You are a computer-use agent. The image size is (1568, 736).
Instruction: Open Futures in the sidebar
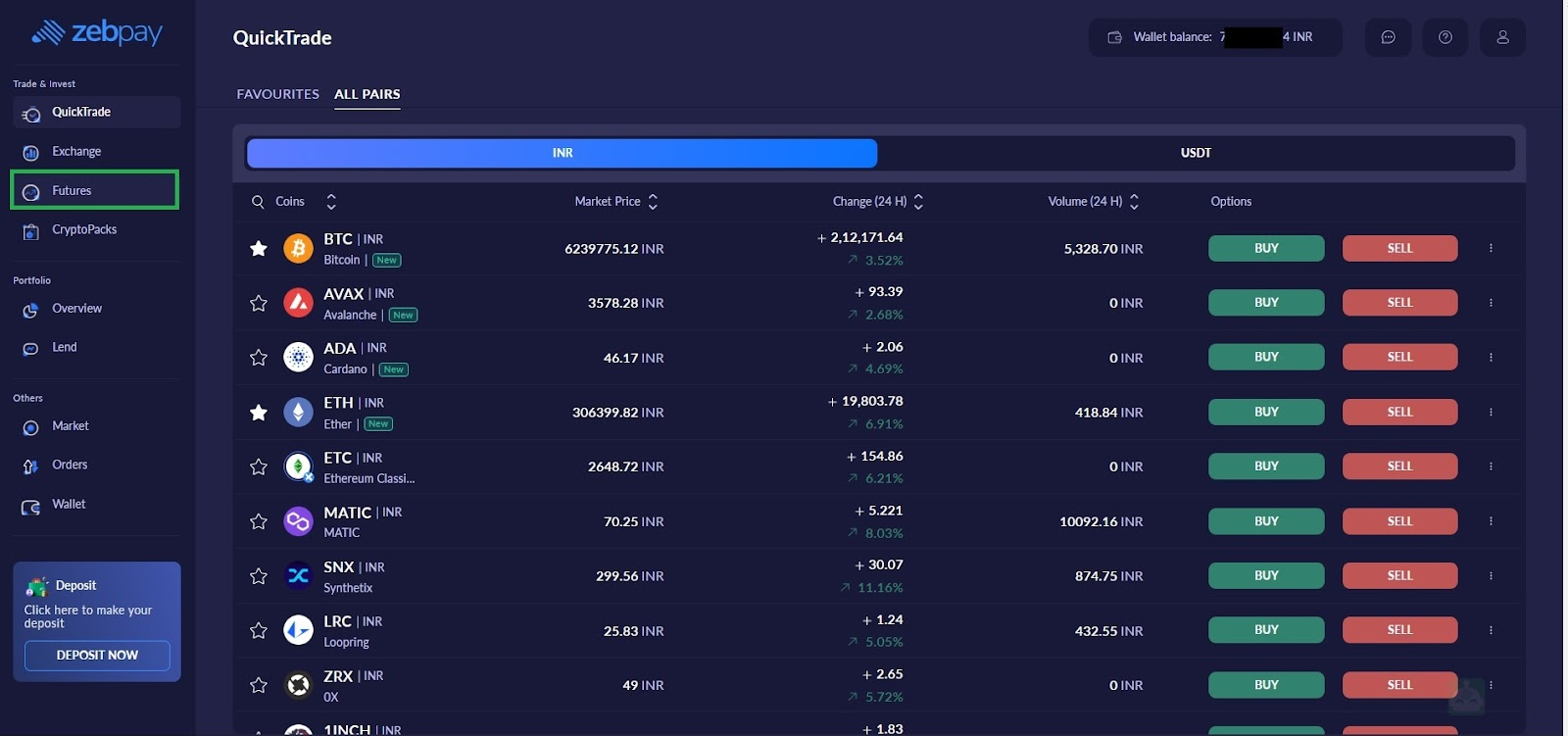click(x=95, y=190)
